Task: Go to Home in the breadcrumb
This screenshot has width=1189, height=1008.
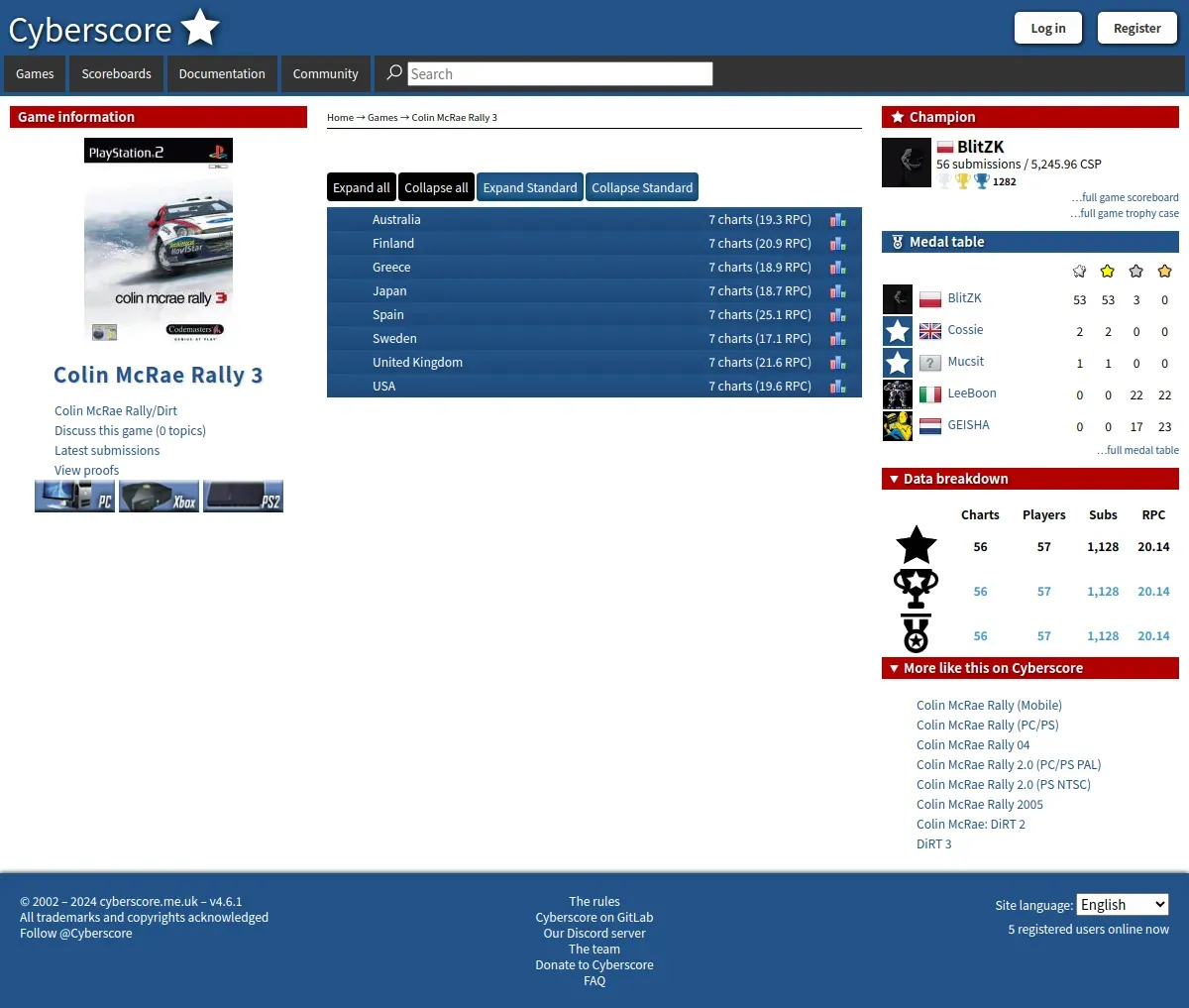Action: pos(340,117)
